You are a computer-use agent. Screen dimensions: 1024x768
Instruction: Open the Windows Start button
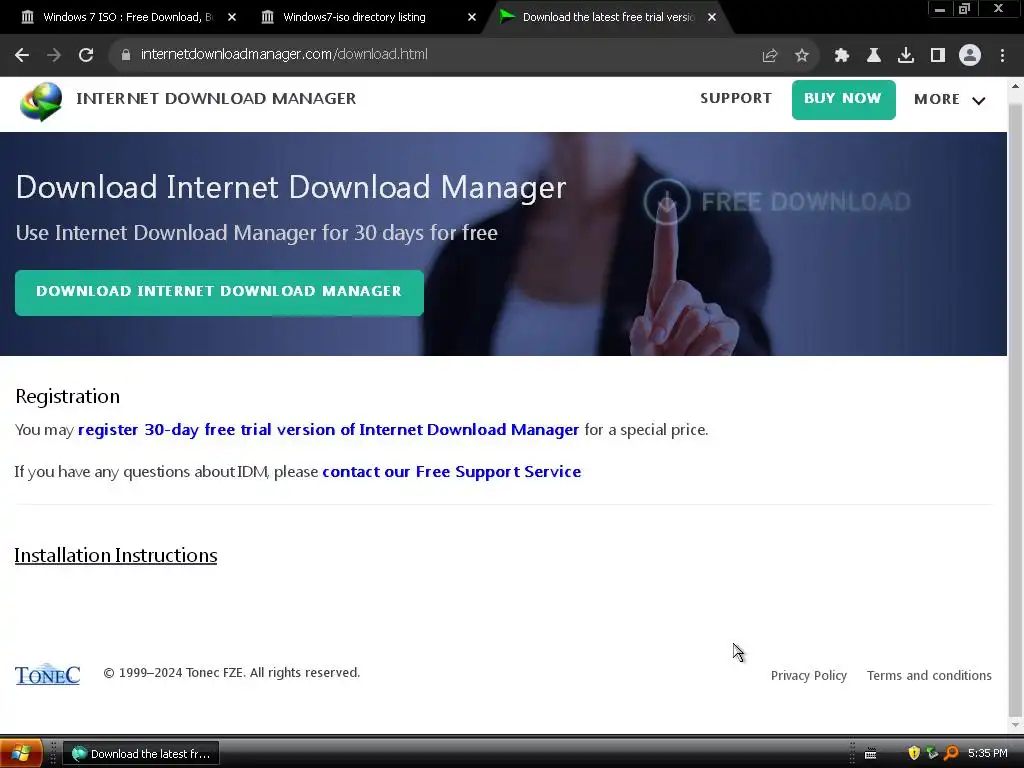pos(21,753)
